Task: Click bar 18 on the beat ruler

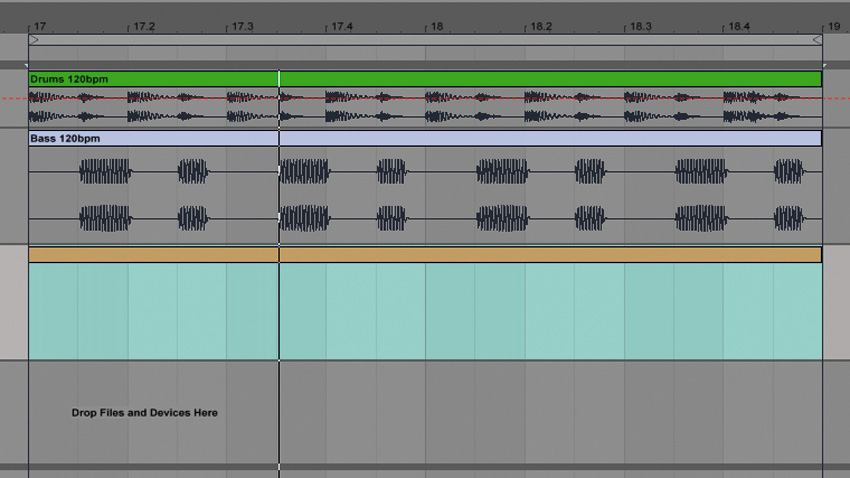Action: [x=437, y=26]
